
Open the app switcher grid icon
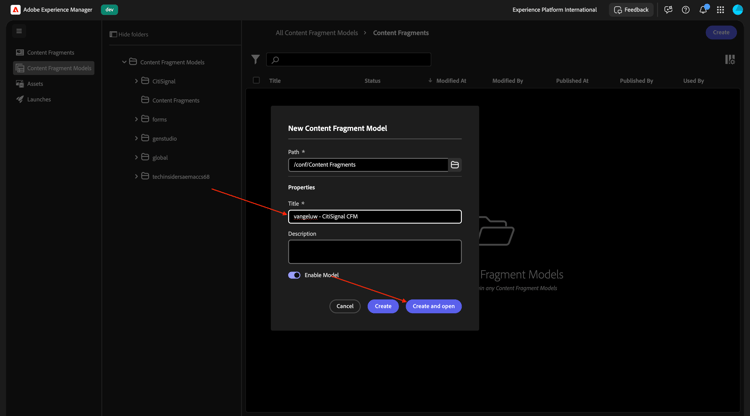coord(720,10)
